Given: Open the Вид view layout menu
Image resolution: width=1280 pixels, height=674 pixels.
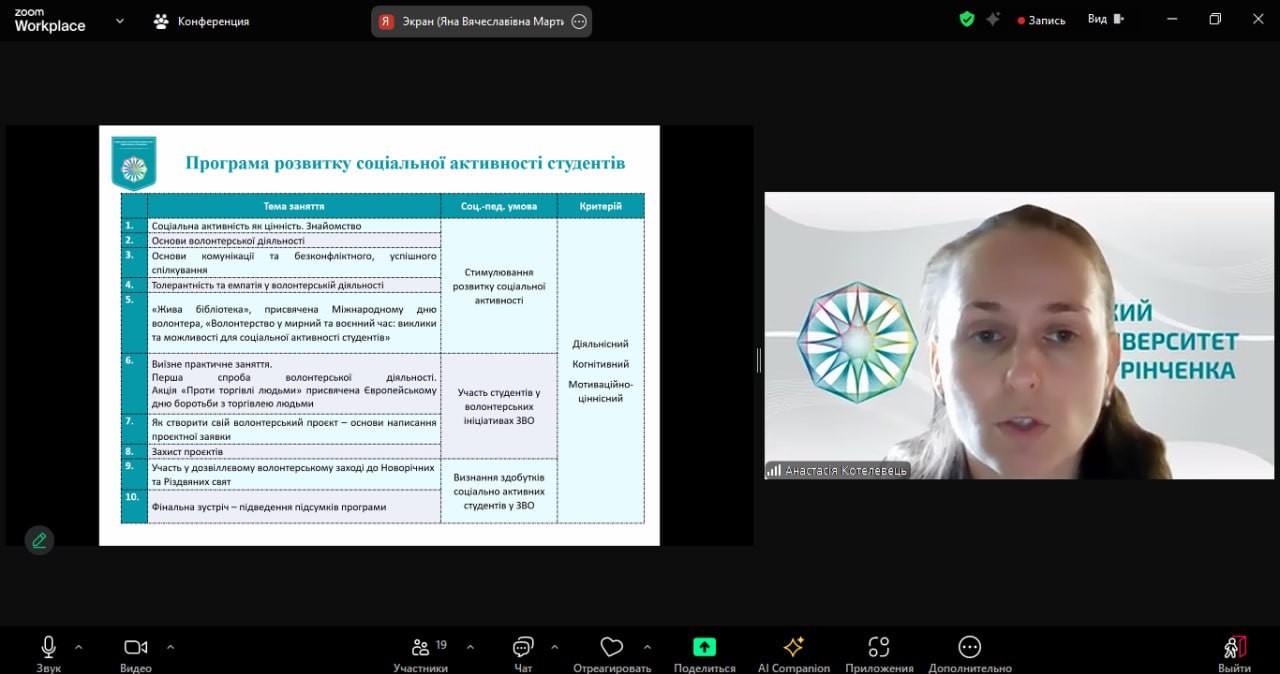Looking at the screenshot, I should pyautogui.click(x=1105, y=19).
